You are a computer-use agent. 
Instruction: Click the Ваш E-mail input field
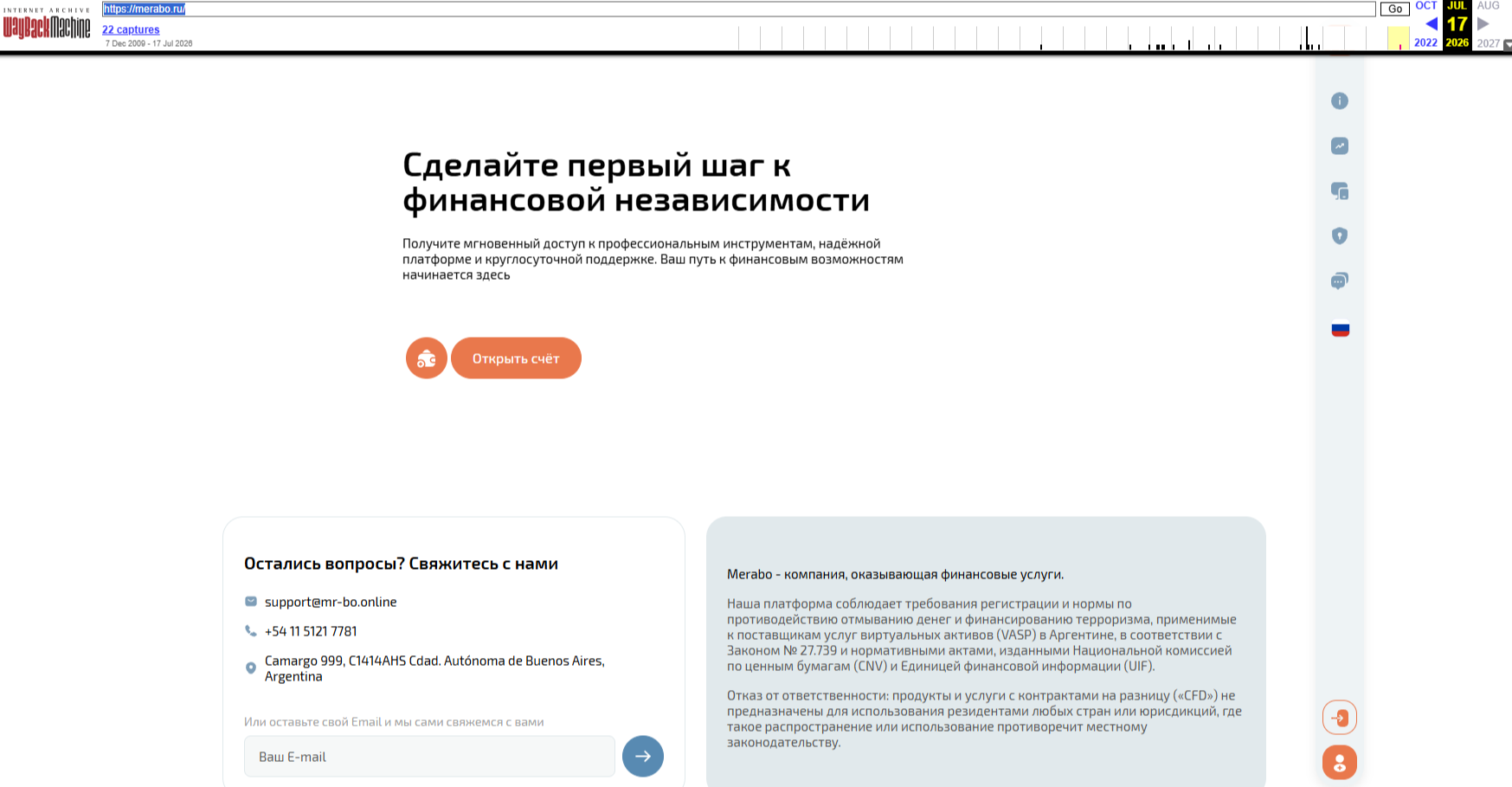click(x=429, y=757)
